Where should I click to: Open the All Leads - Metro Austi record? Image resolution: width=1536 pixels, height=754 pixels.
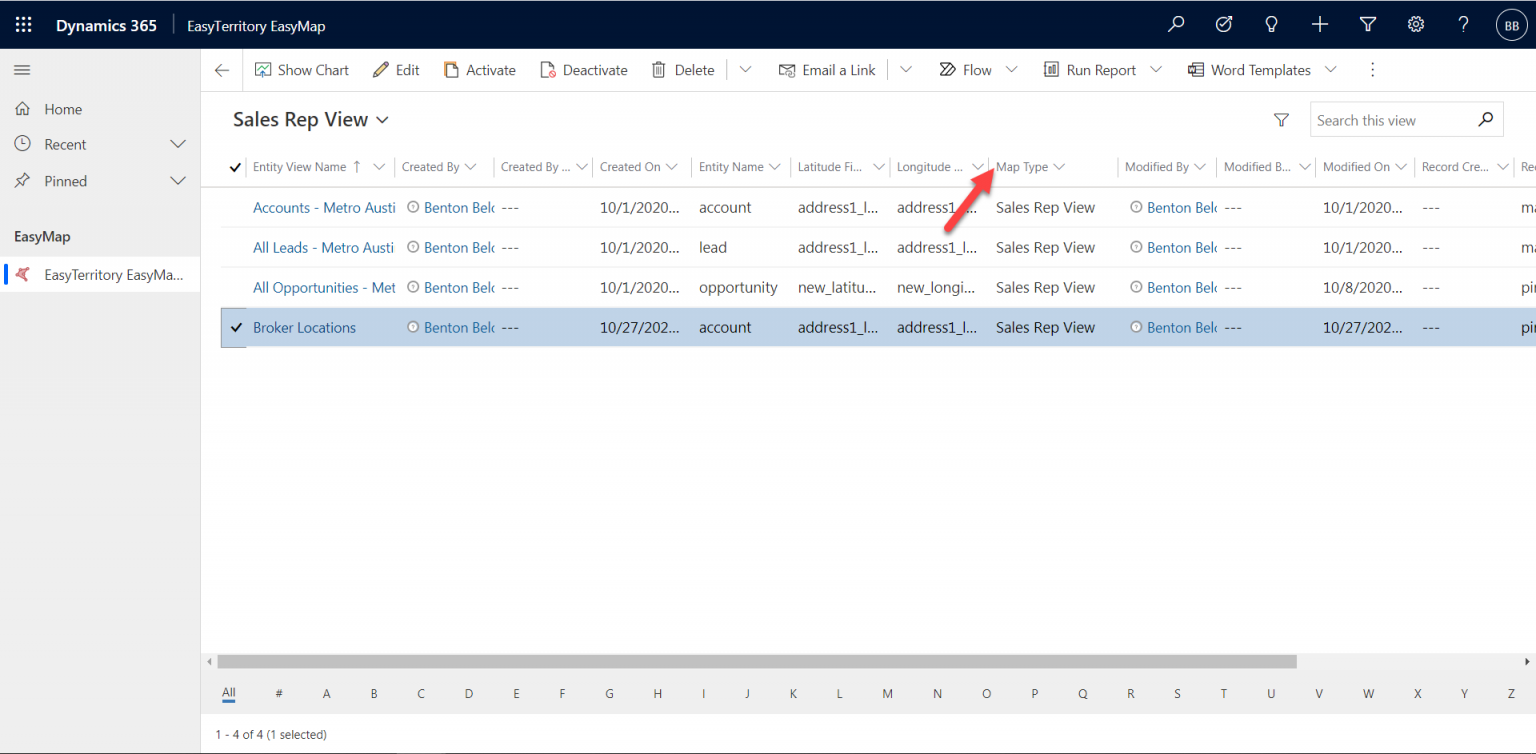coord(322,247)
